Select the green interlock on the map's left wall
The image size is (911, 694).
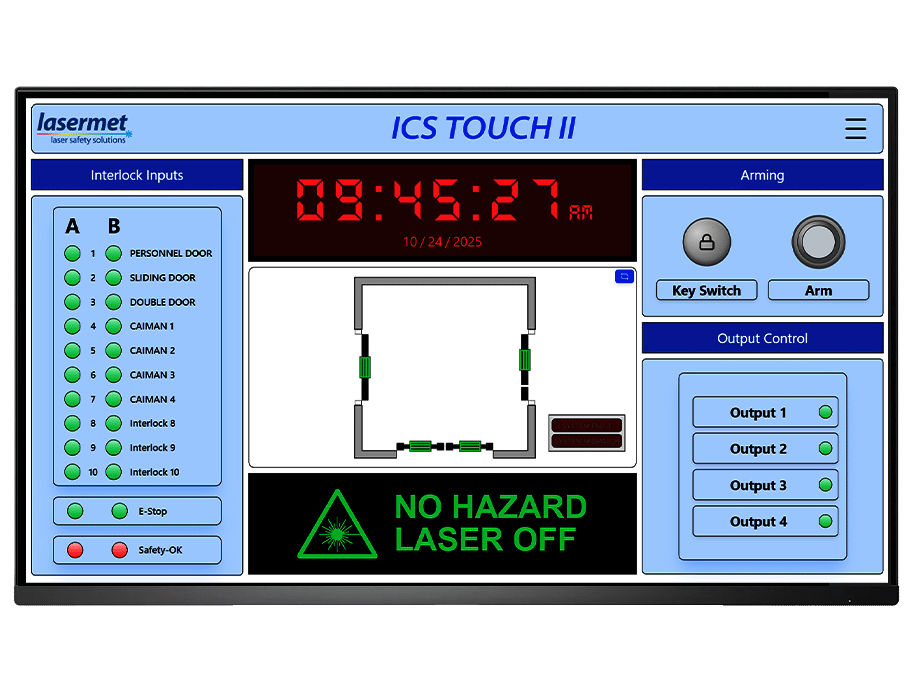point(365,367)
